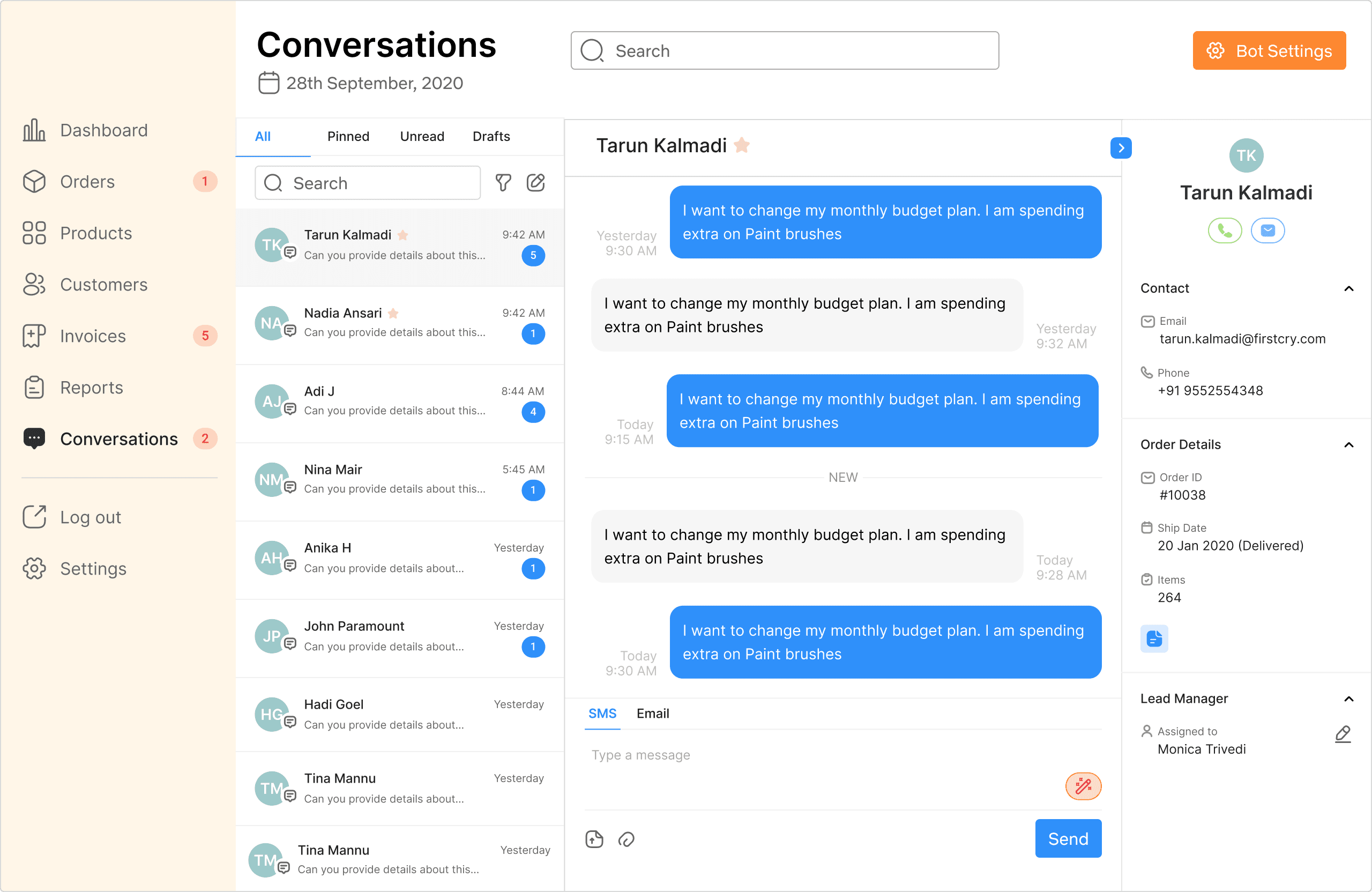Open the magic wand AI assist icon
The image size is (1372, 892).
[1083, 786]
